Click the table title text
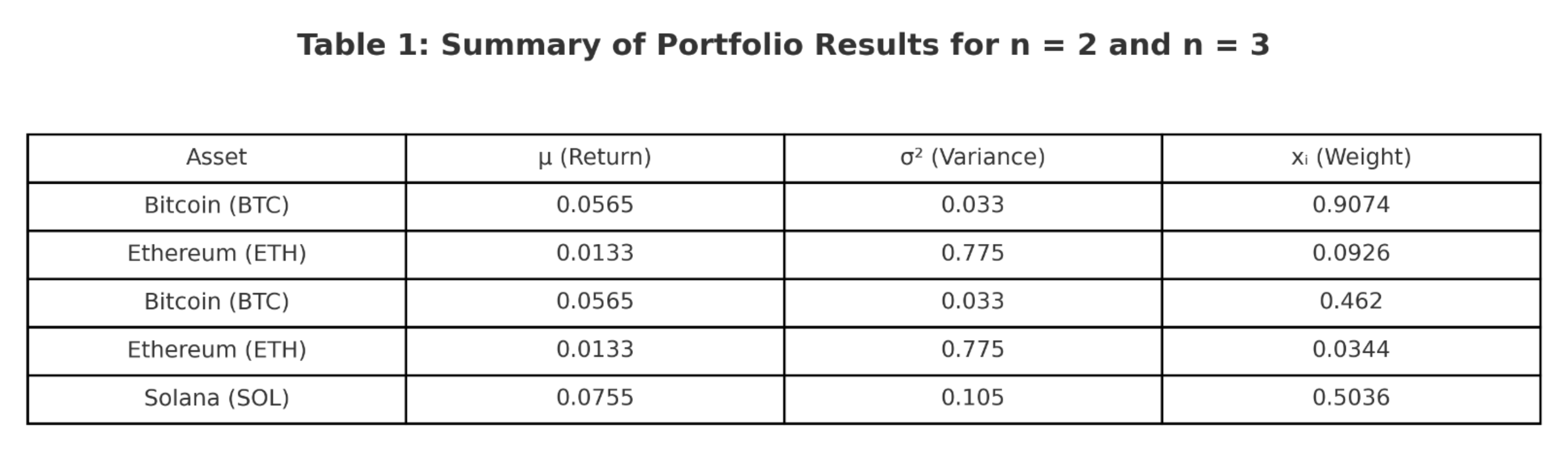Screen dimensions: 1568x454 [x=783, y=45]
